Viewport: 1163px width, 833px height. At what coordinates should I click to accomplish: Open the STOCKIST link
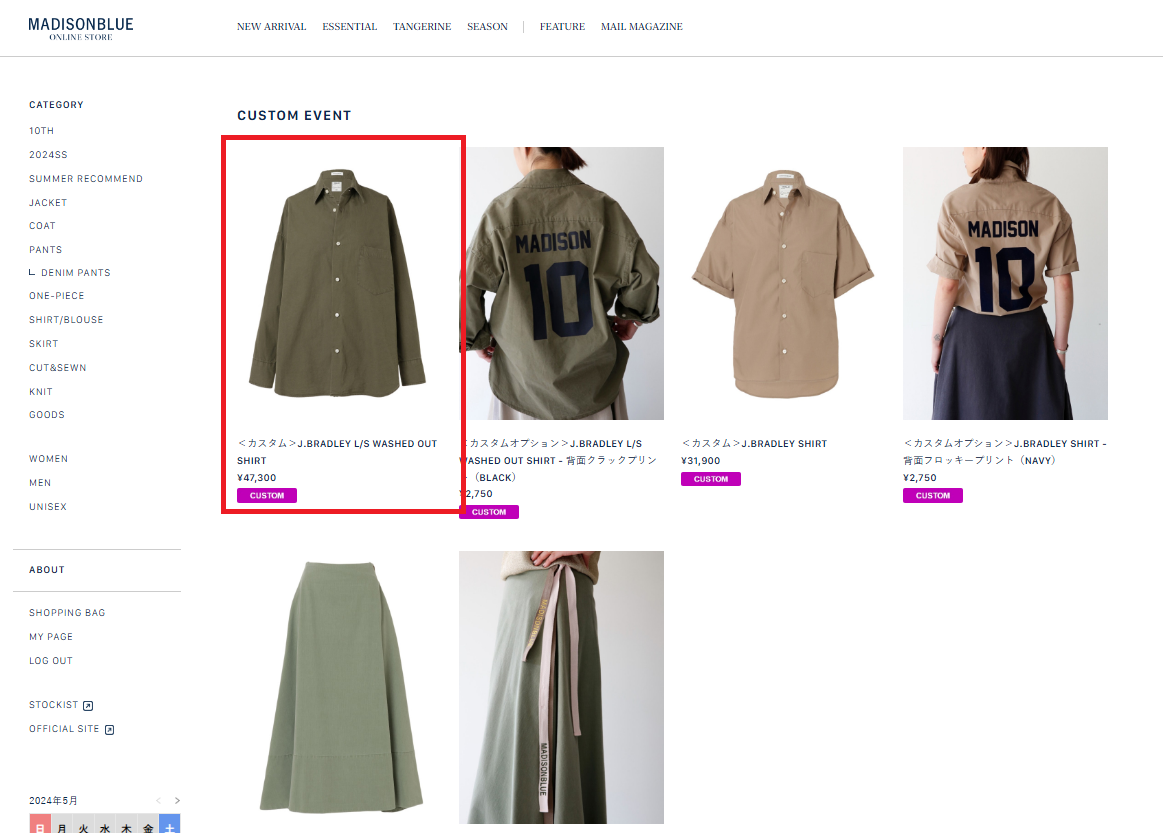click(x=53, y=705)
